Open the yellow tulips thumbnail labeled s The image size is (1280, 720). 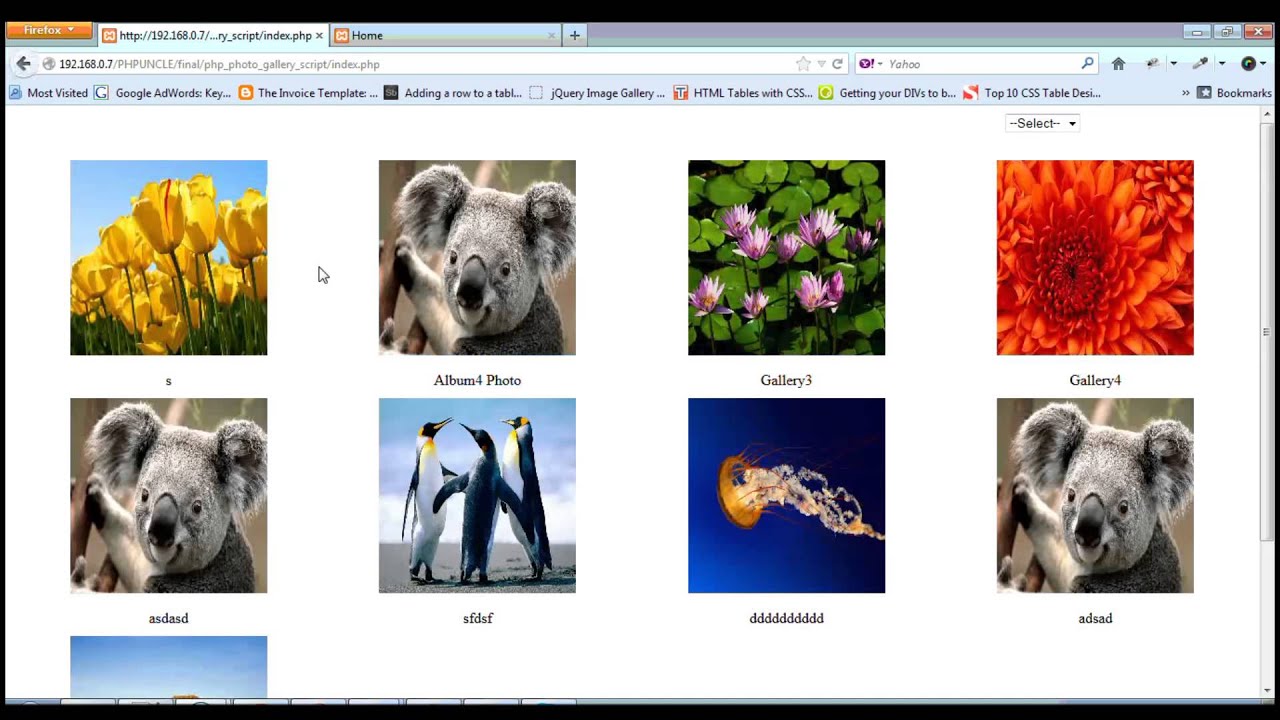coord(168,257)
